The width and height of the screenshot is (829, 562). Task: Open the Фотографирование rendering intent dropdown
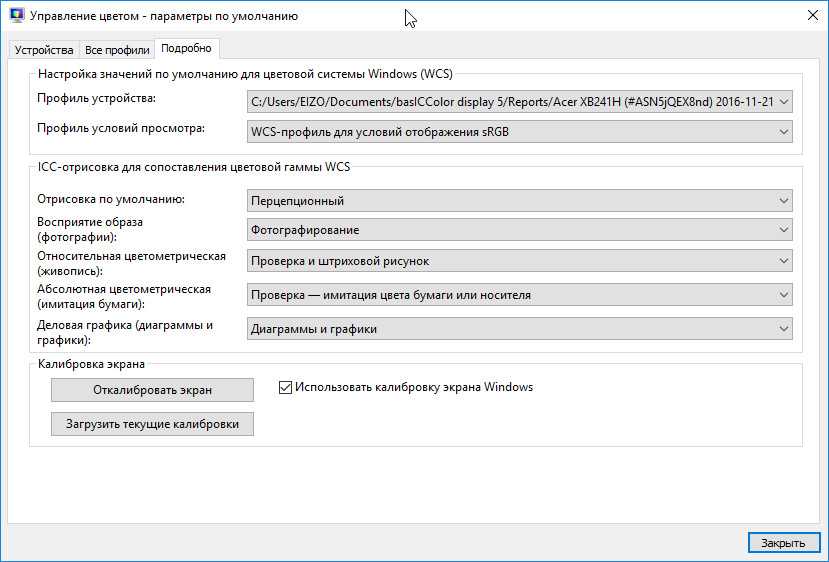coord(519,230)
